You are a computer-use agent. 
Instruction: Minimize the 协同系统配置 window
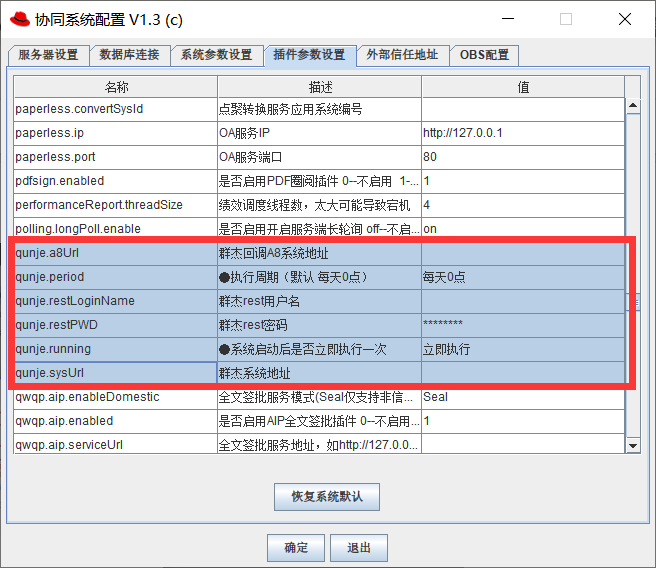pos(508,19)
